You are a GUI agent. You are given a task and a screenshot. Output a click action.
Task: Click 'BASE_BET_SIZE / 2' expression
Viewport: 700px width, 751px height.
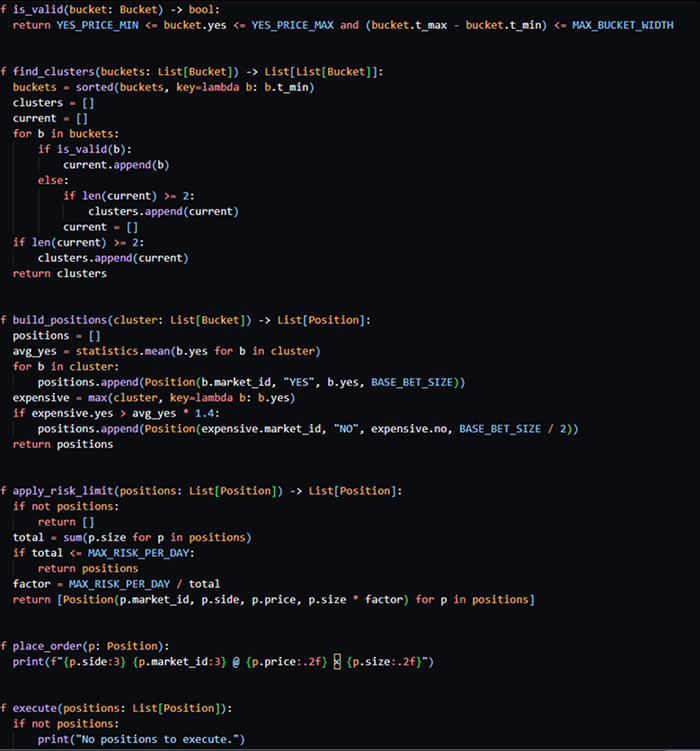point(513,429)
